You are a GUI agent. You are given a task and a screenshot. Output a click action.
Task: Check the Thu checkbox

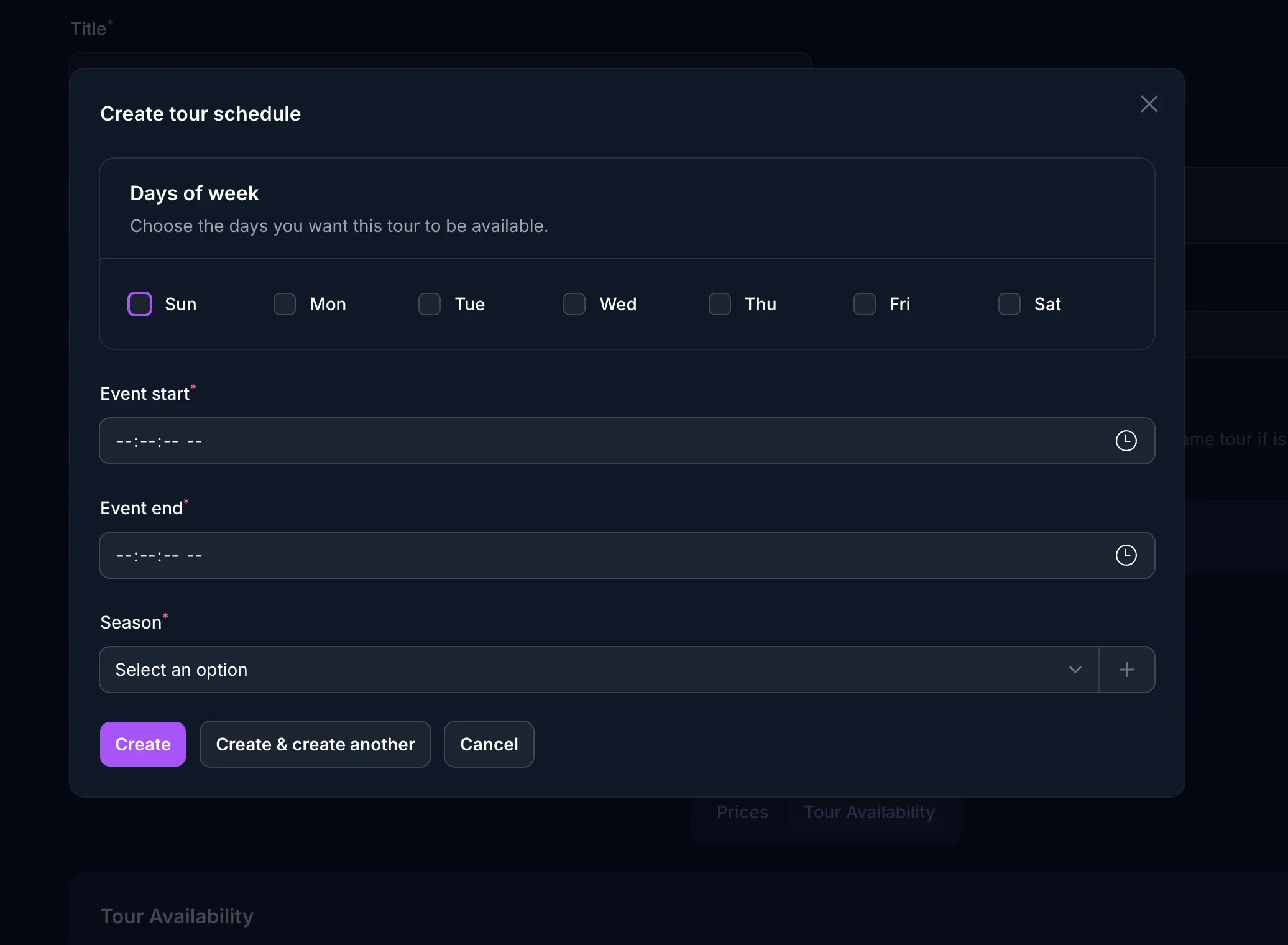[x=719, y=303]
